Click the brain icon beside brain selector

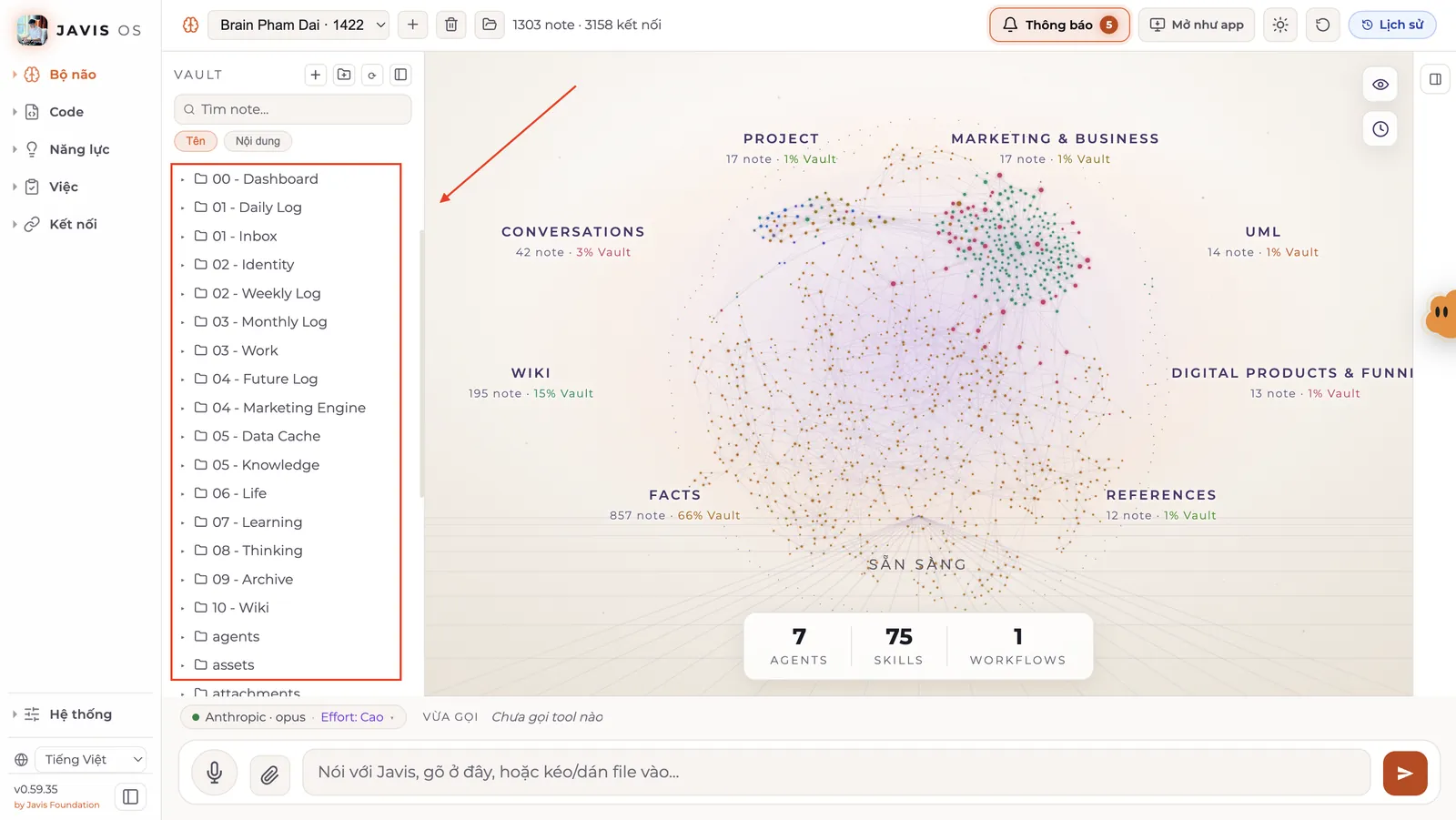tap(190, 25)
